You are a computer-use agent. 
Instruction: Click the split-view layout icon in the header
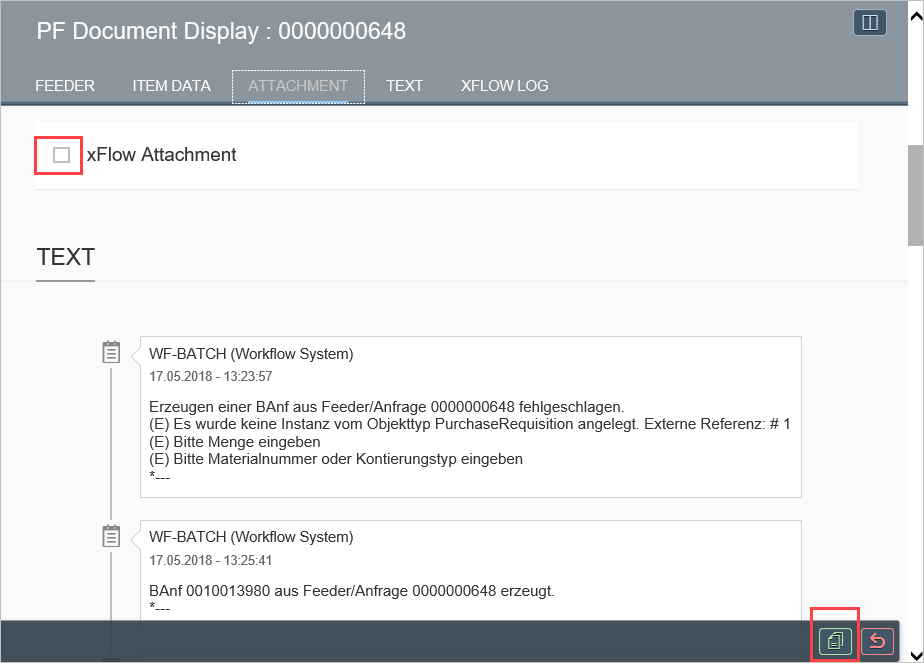point(869,23)
